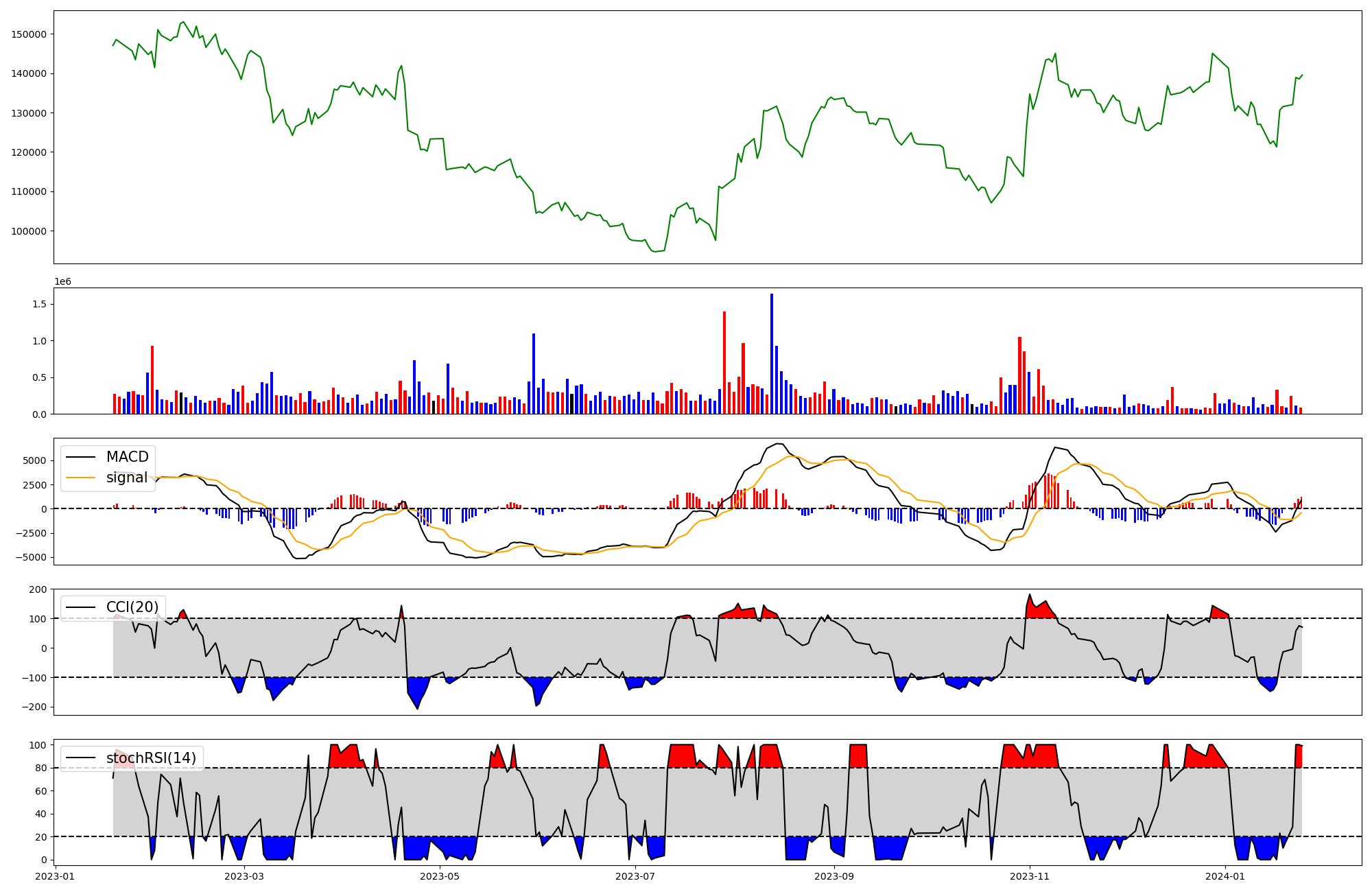Click the MACD legend label
This screenshot has height=892, width=1372.
pos(127,457)
